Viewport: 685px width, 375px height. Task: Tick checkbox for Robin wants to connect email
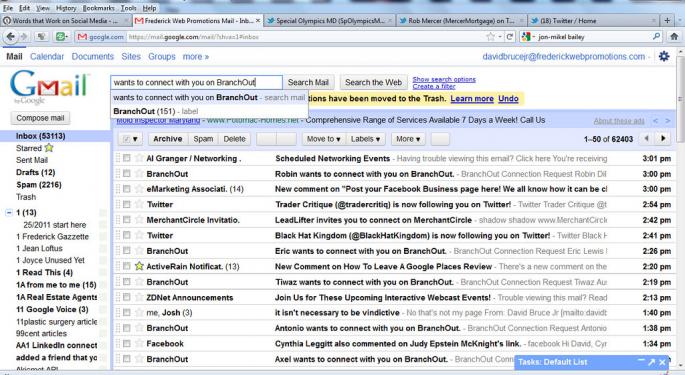pyautogui.click(x=127, y=174)
